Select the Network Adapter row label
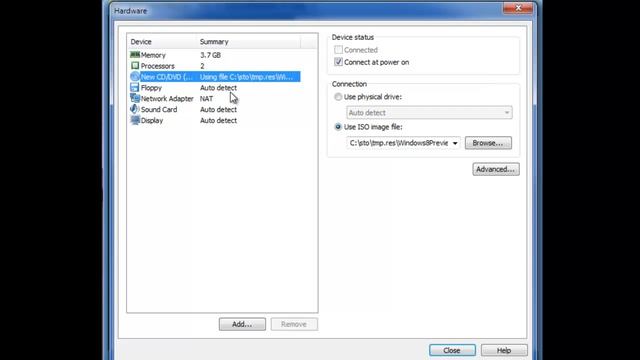 click(167, 99)
